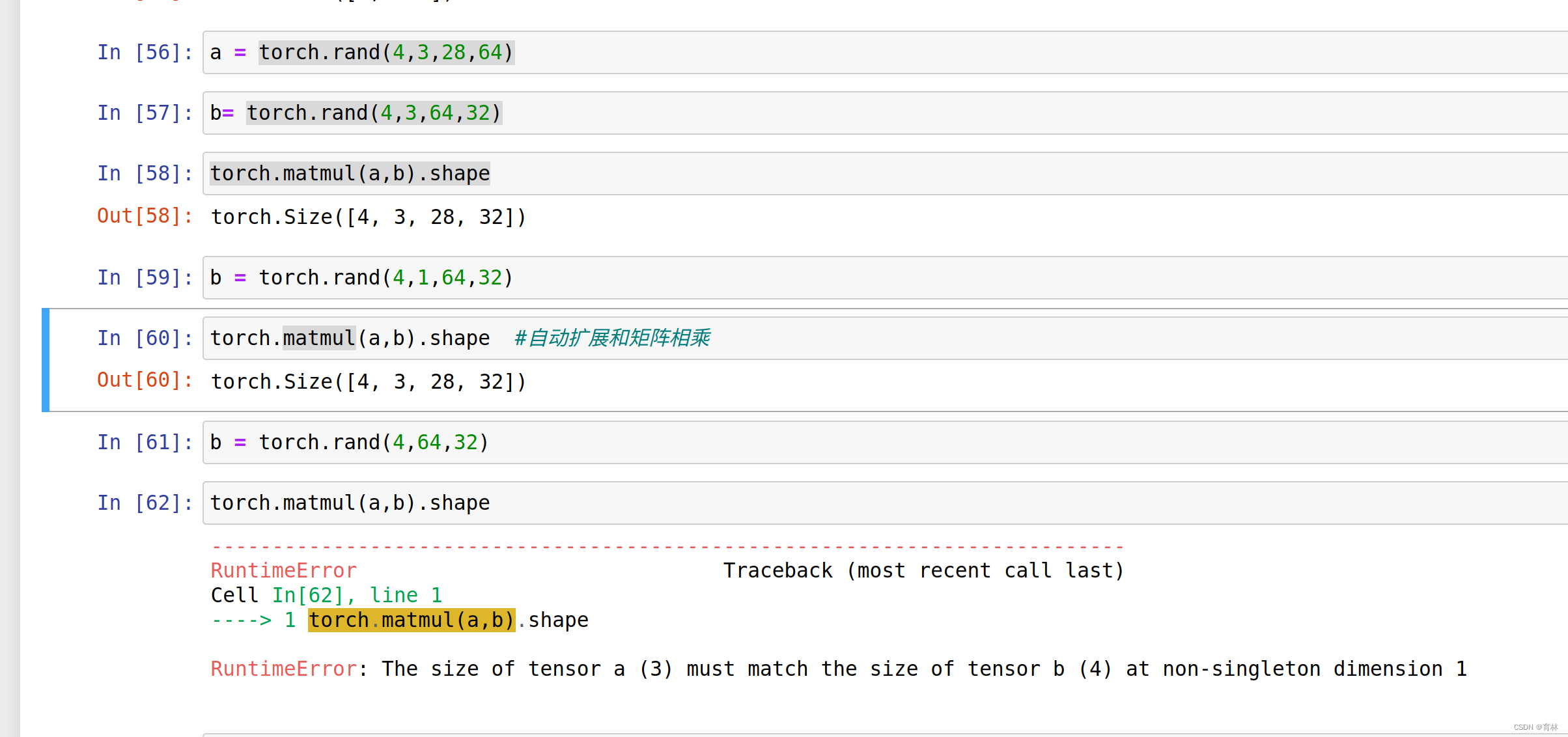Click code cell In [60] with the Chinese comment
Viewport: 1568px width, 737px height.
pos(886,338)
